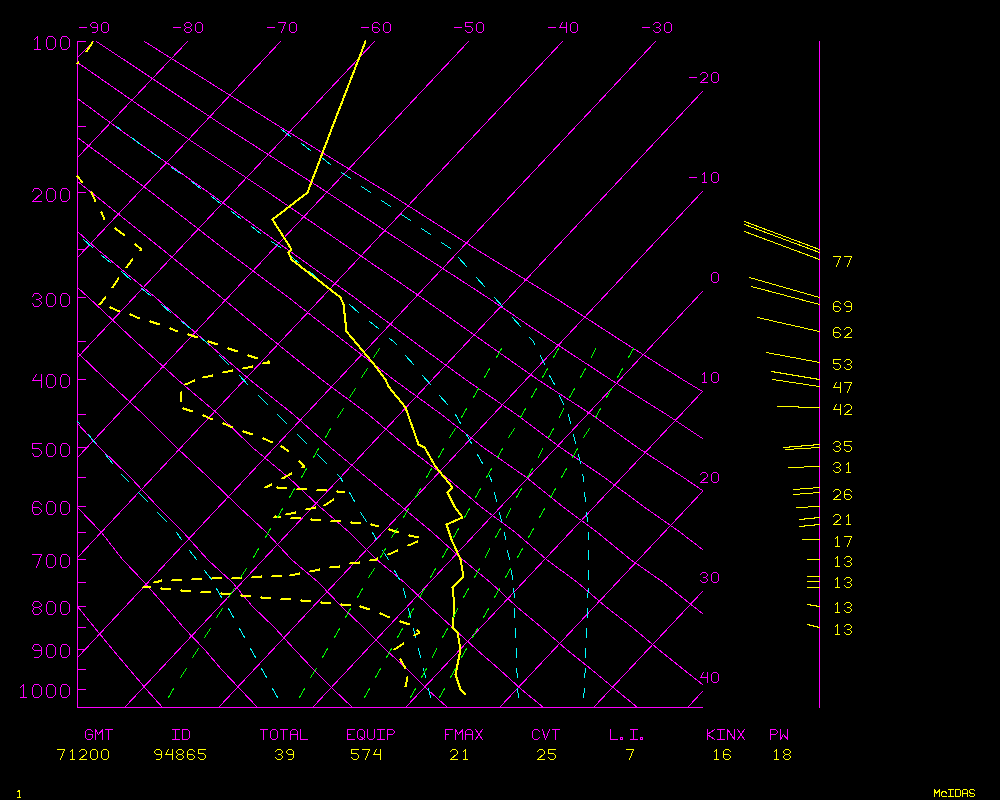Select the 500 pressure level label
The height and width of the screenshot is (800, 1000).
click(x=50, y=450)
